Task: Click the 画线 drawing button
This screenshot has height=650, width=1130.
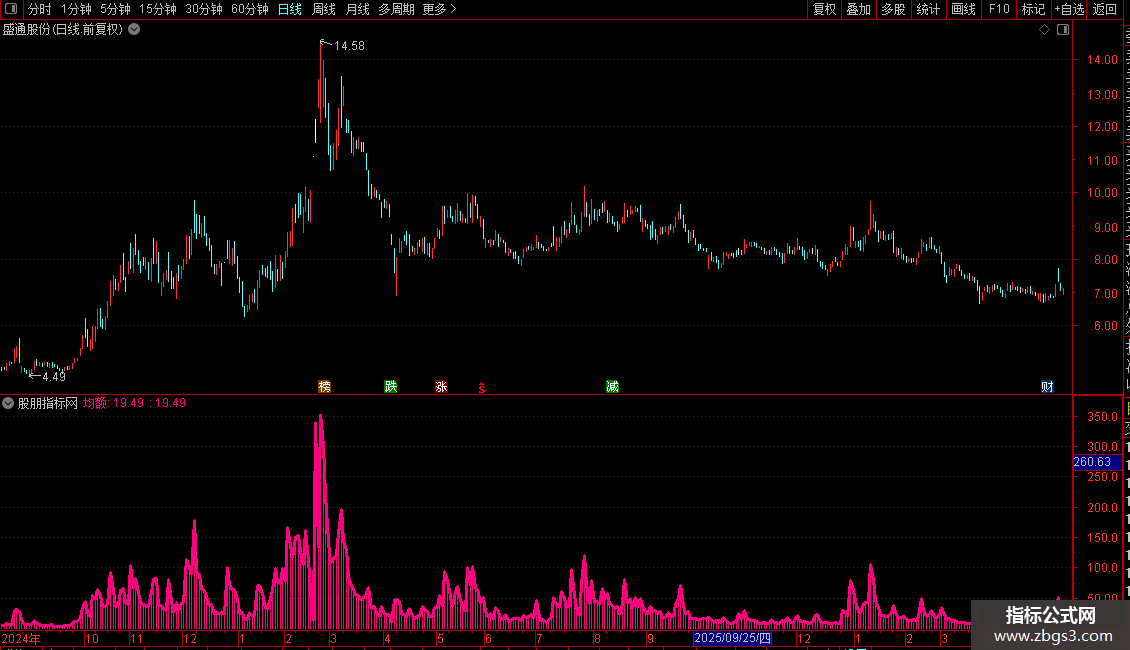Action: pos(963,9)
